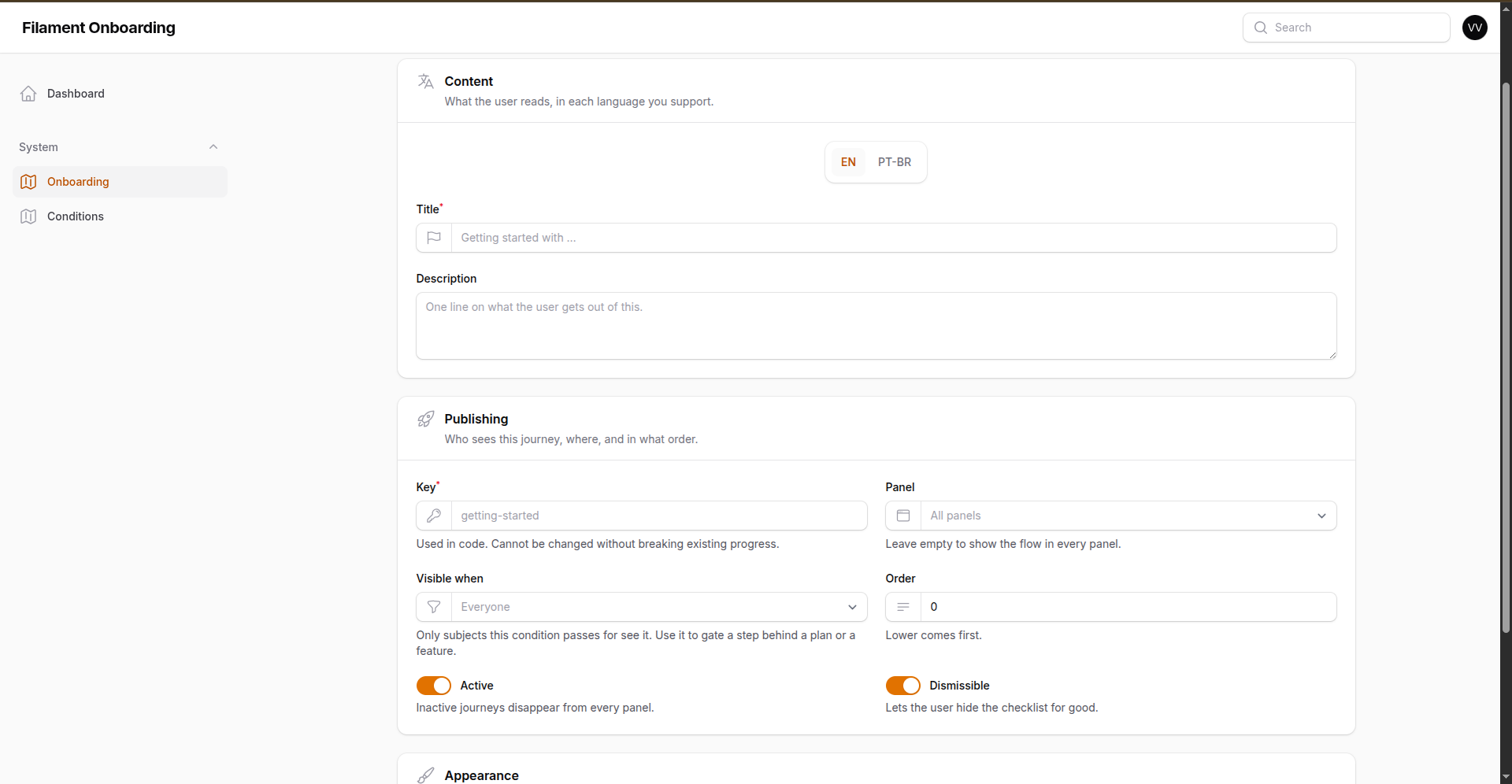The height and width of the screenshot is (784, 1512).
Task: Click the Active toggle label text
Action: point(477,686)
